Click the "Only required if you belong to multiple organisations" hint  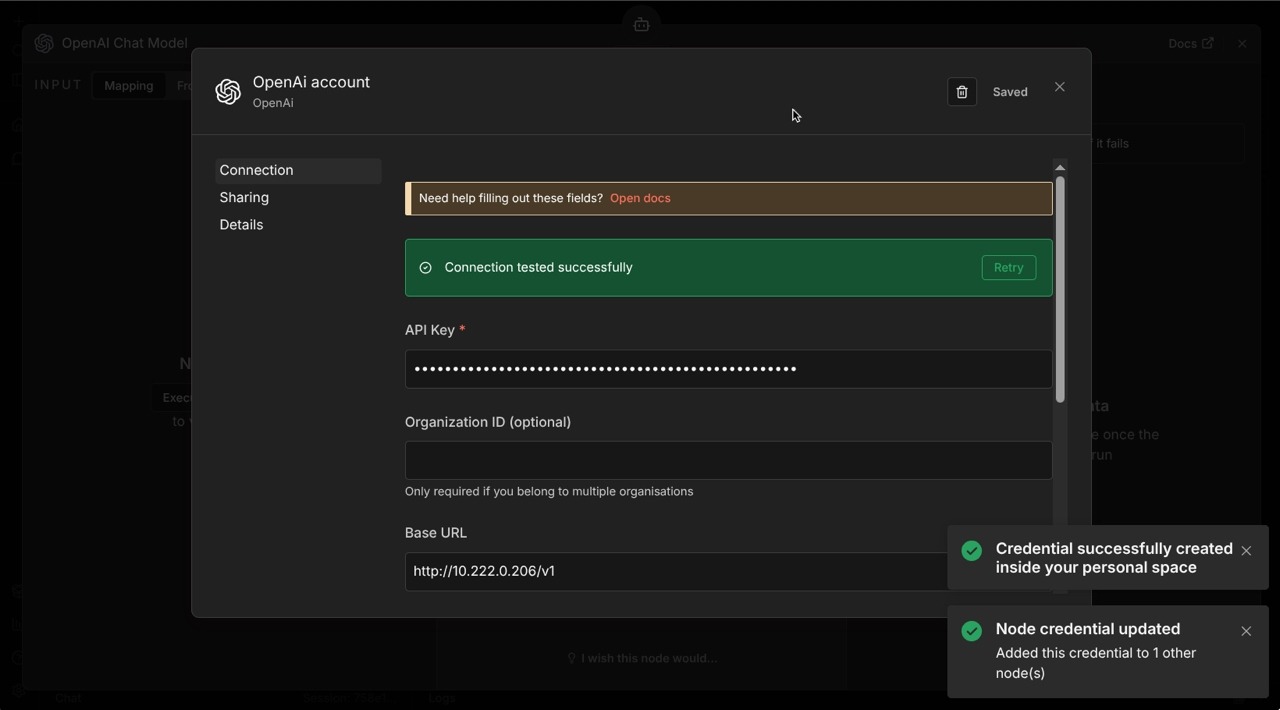pos(549,491)
